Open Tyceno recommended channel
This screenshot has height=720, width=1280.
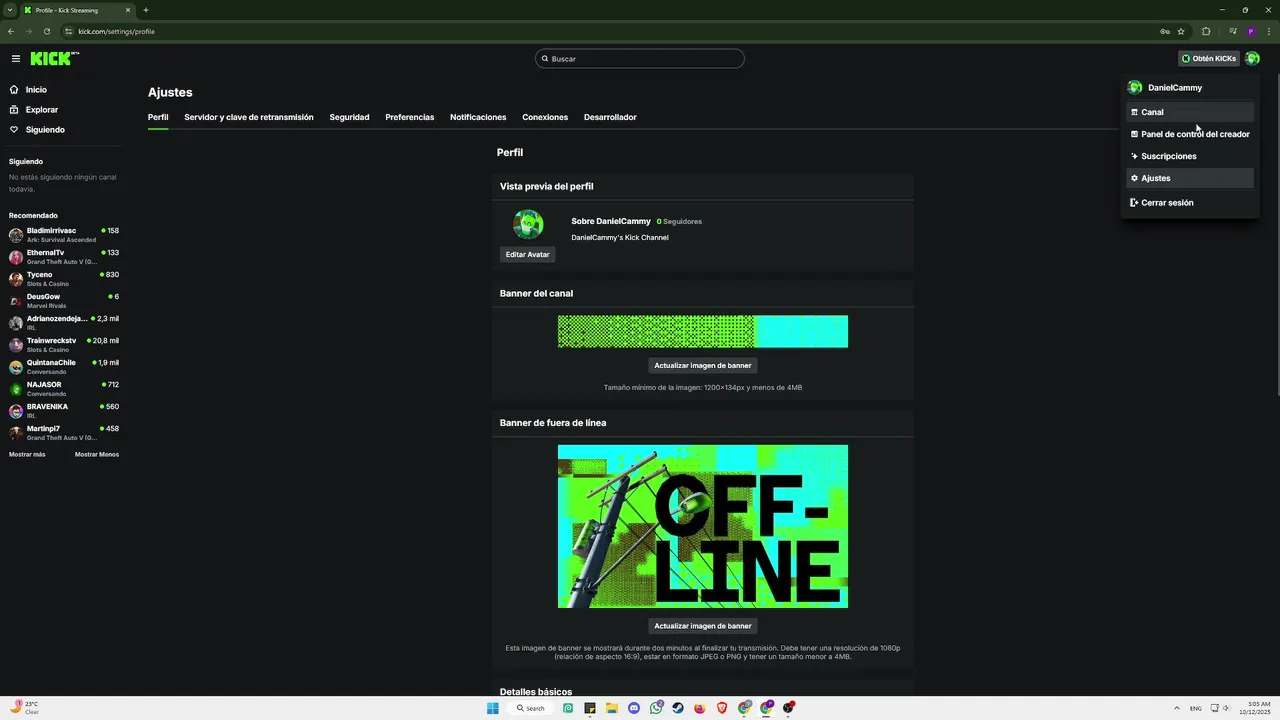pyautogui.click(x=64, y=279)
